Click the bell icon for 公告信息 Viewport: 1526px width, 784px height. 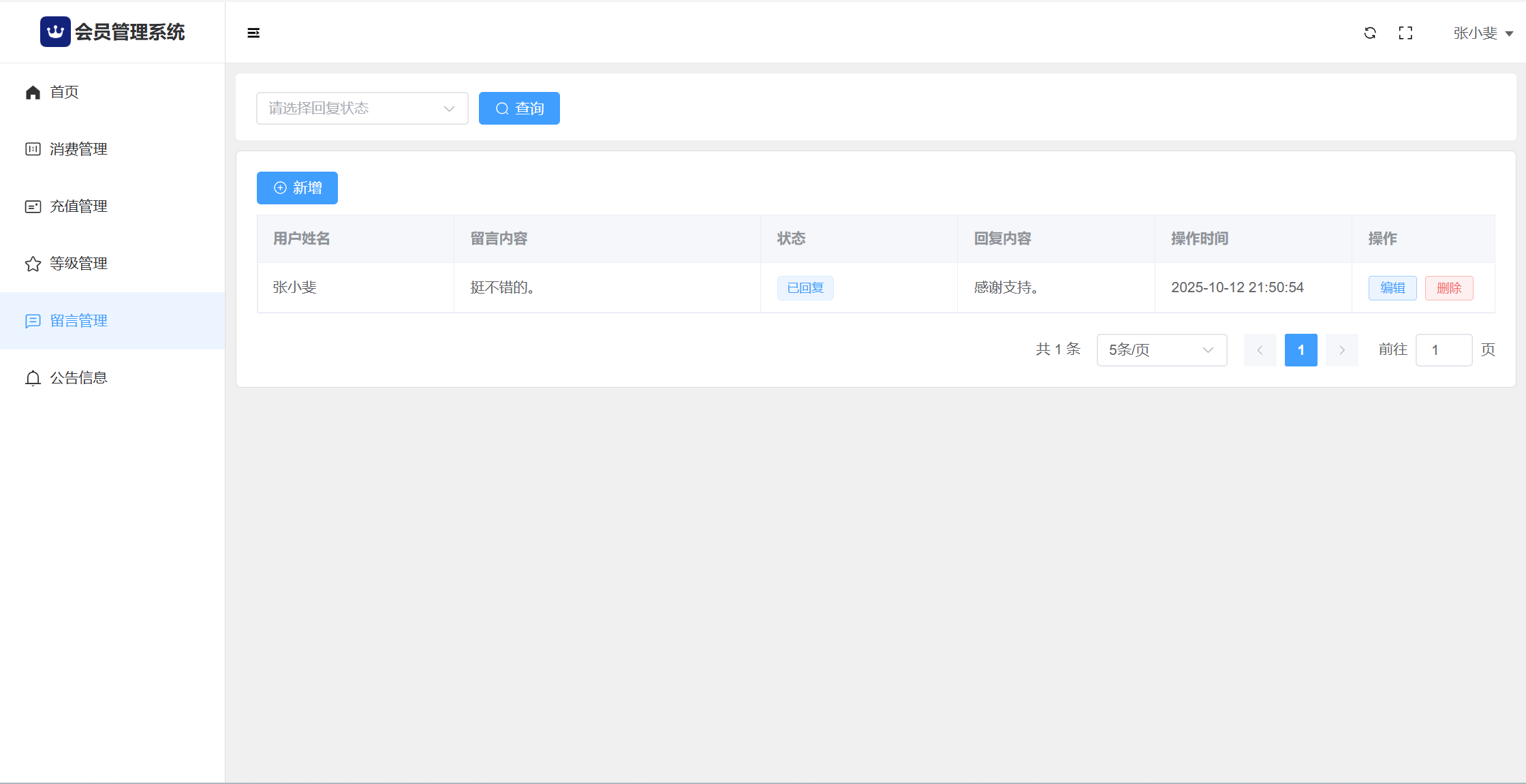pos(33,378)
